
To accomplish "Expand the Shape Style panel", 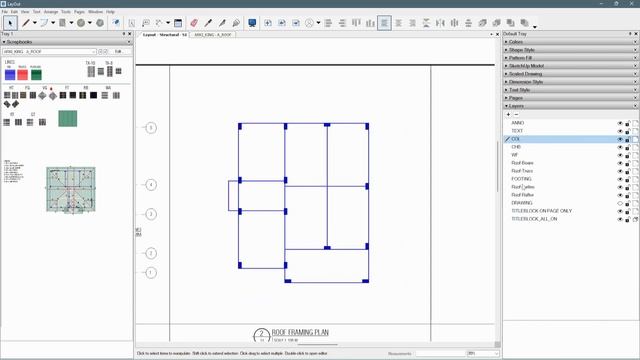I will pyautogui.click(x=571, y=50).
